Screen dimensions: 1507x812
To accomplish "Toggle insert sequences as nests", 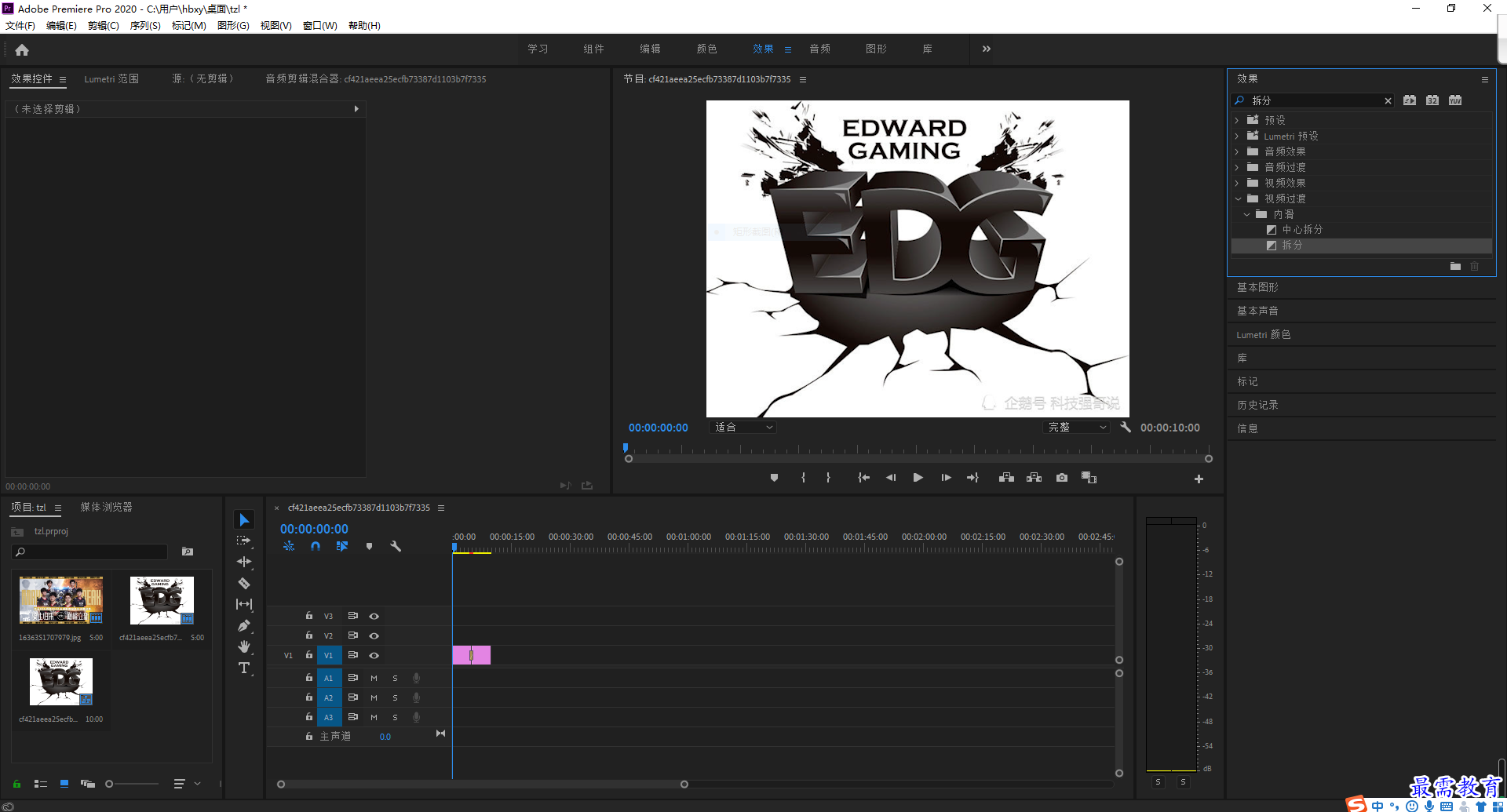I will tap(289, 546).
